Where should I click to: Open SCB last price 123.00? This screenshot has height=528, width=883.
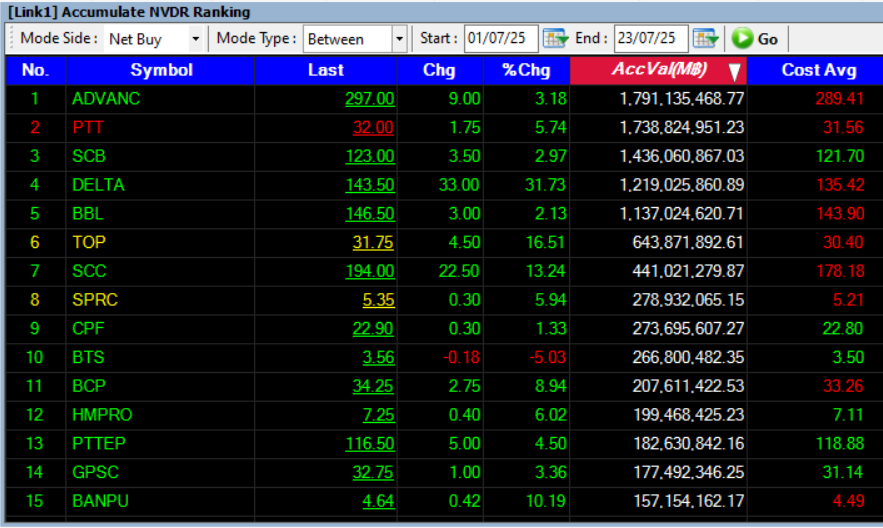(369, 156)
